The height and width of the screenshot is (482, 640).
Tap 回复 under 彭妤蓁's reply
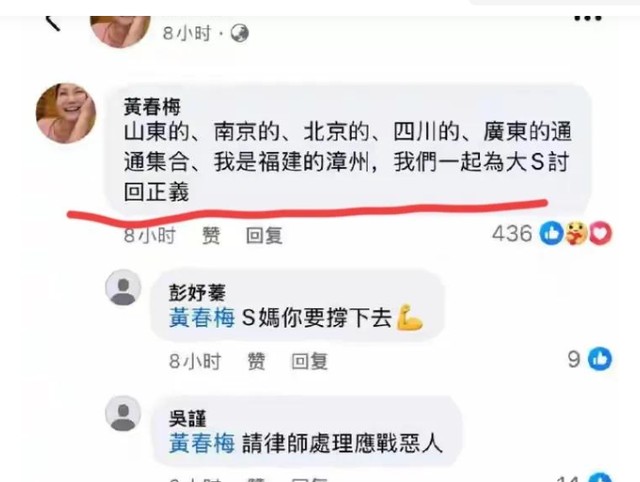tap(309, 361)
